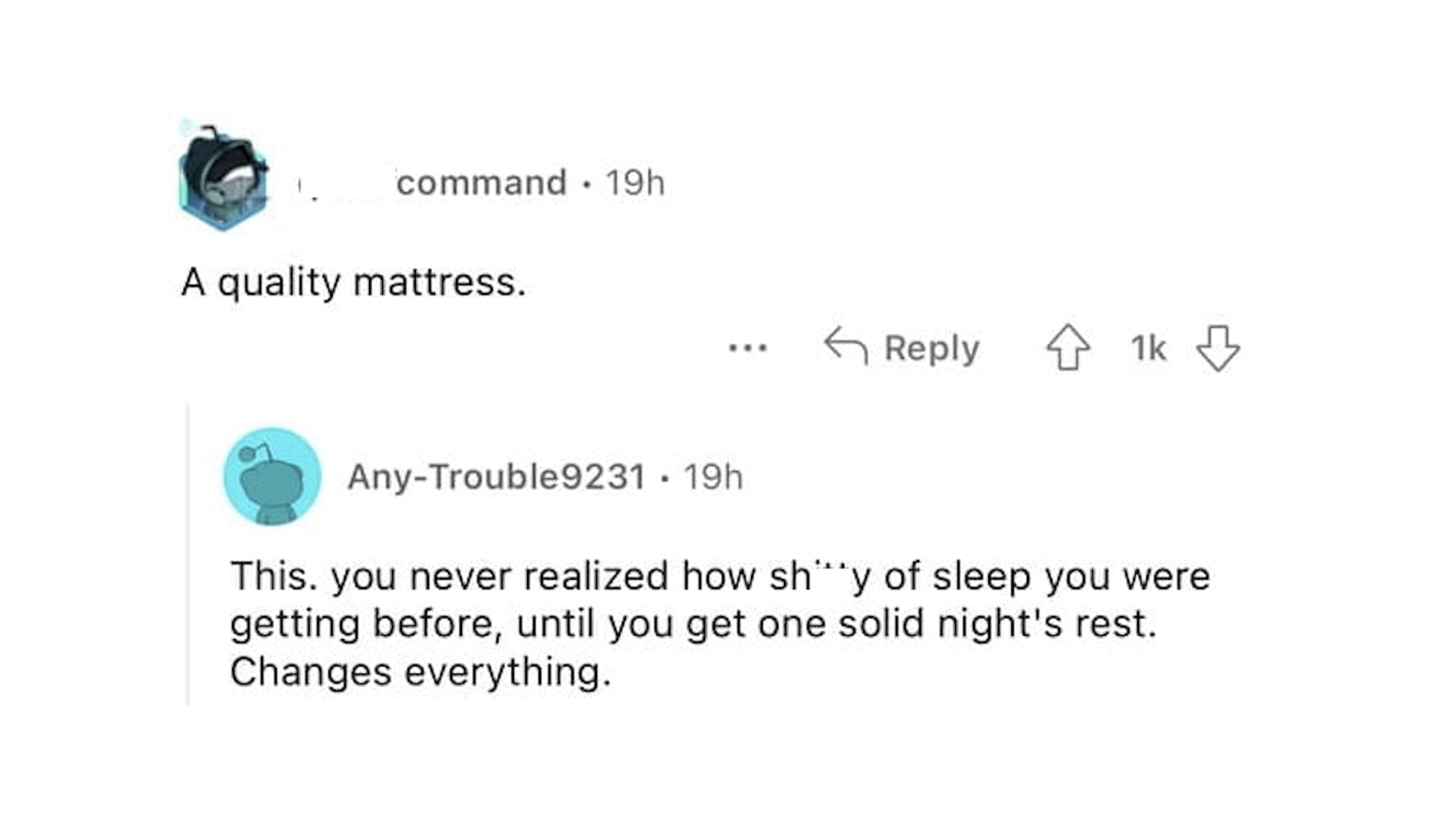Viewport: 1456px width, 840px height.
Task: Open Any-Trouble9231's Snoo avatar
Action: tap(272, 476)
